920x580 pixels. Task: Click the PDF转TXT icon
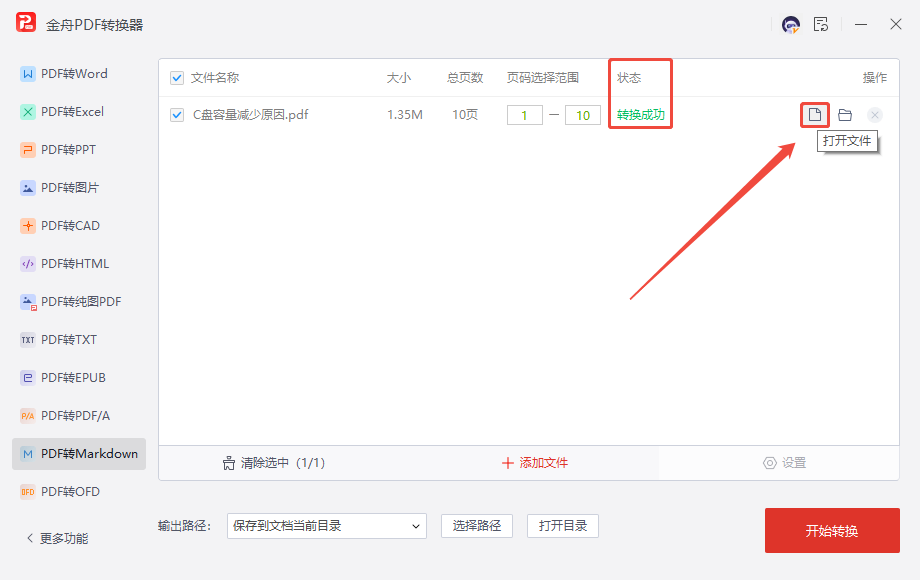(28, 340)
